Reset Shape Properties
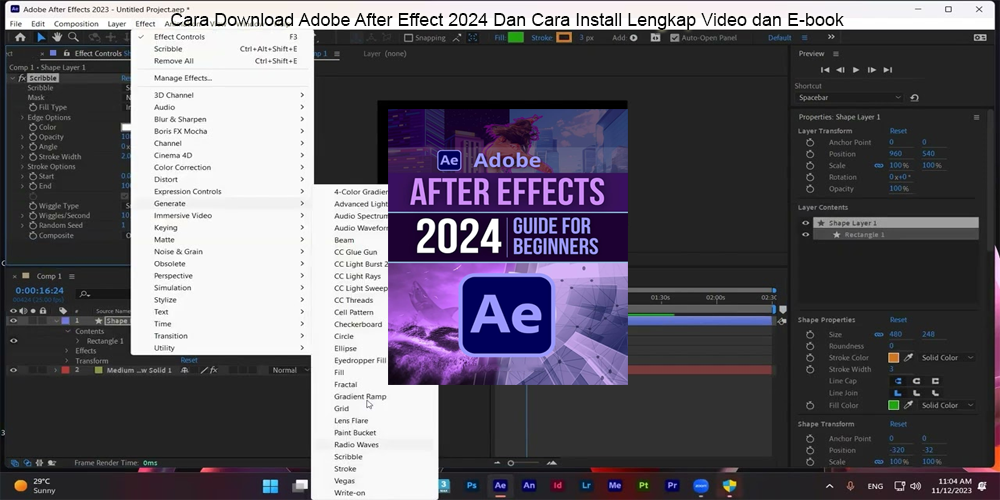 coord(898,320)
